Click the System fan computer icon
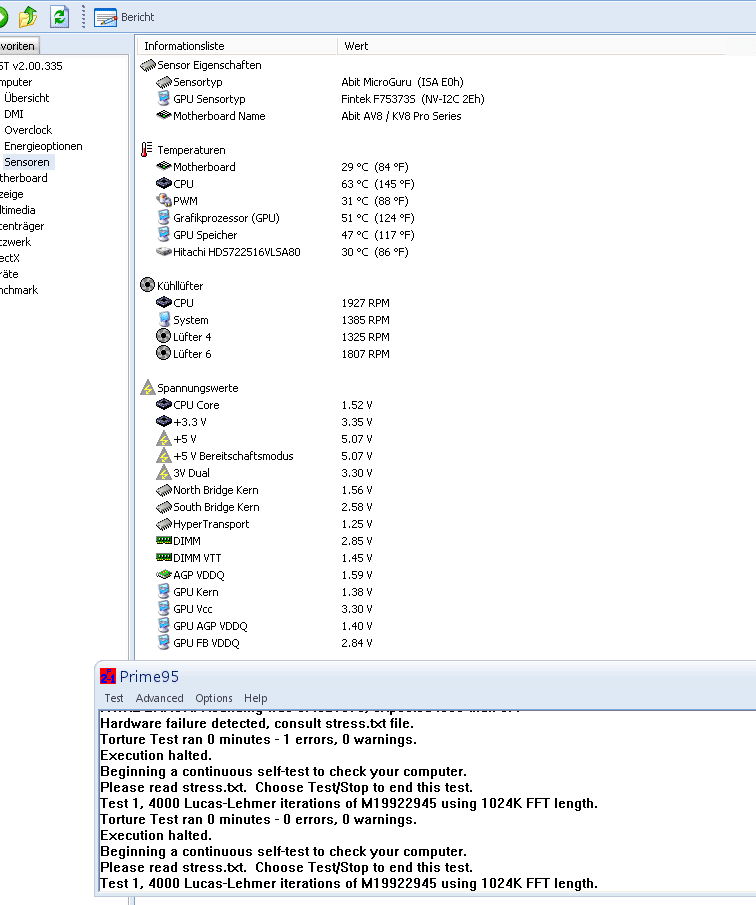 pyautogui.click(x=164, y=319)
